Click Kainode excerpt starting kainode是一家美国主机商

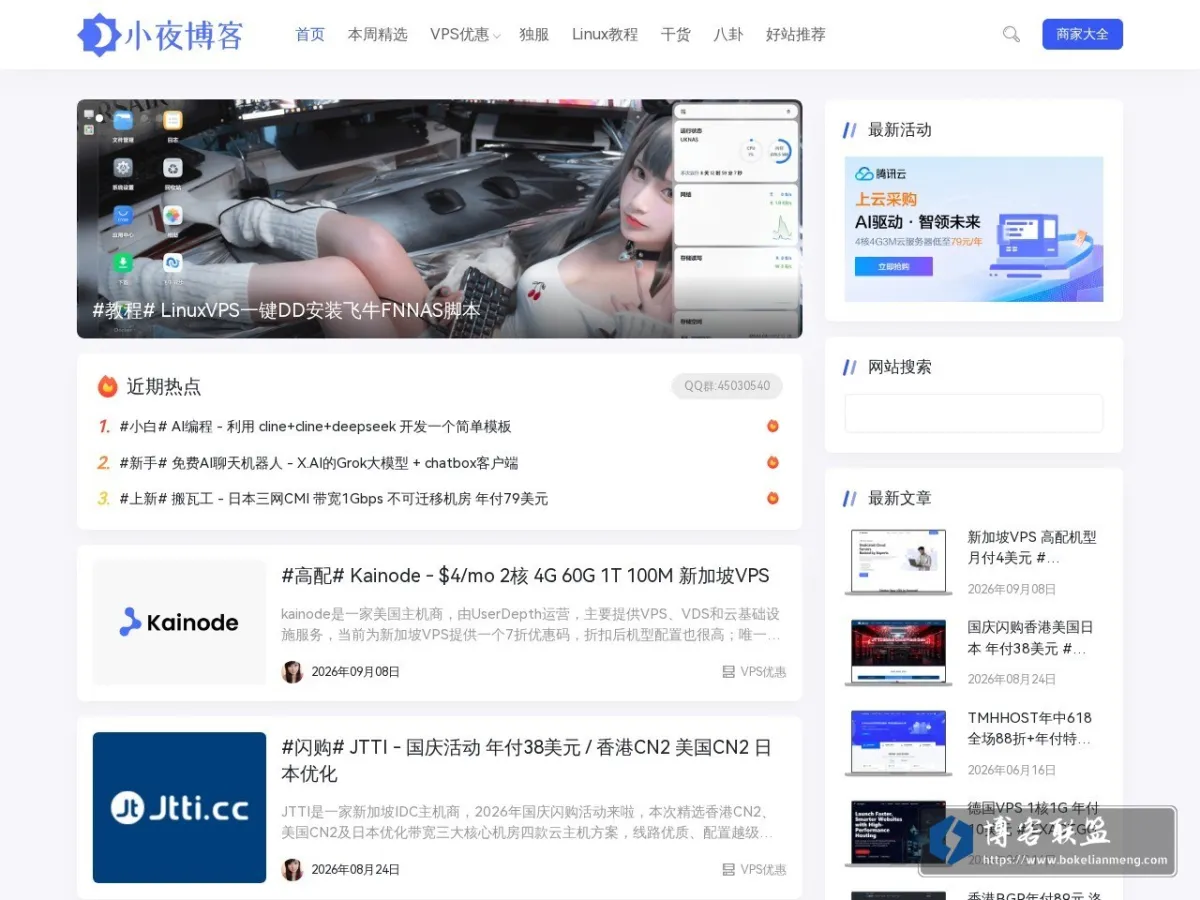pos(530,624)
